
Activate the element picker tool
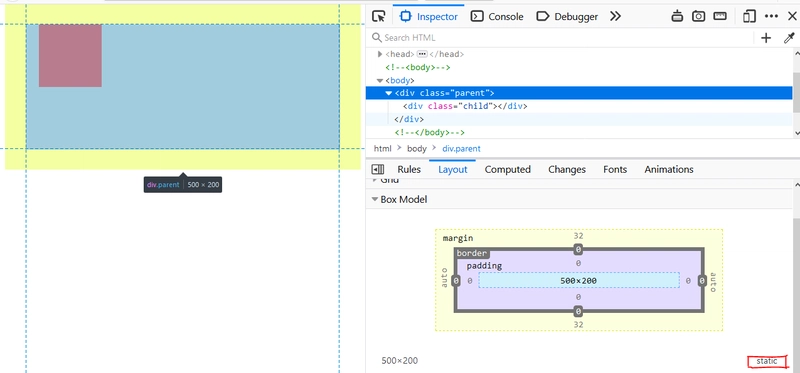click(379, 16)
